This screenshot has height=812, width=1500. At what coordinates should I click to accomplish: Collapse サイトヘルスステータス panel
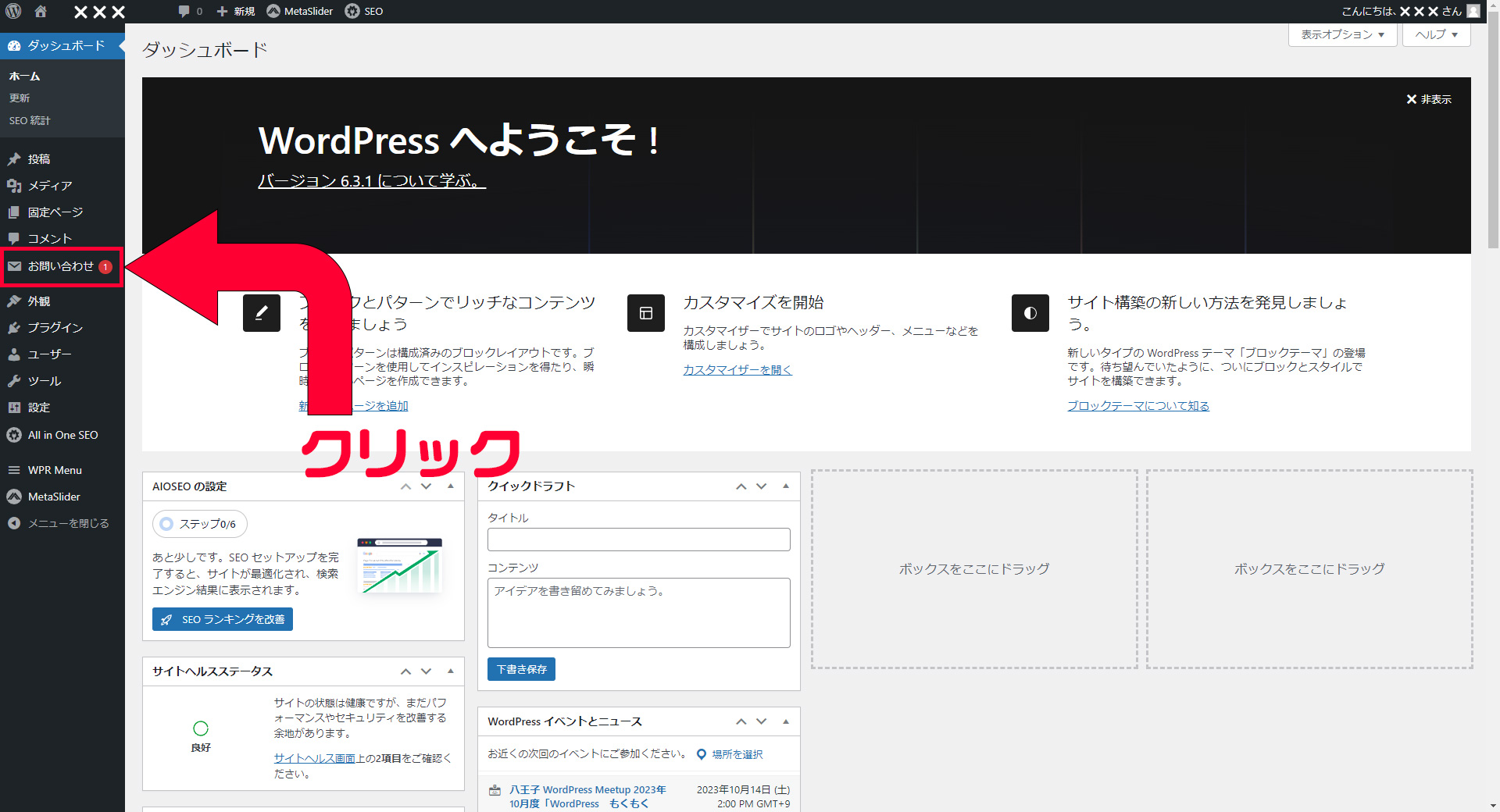451,671
